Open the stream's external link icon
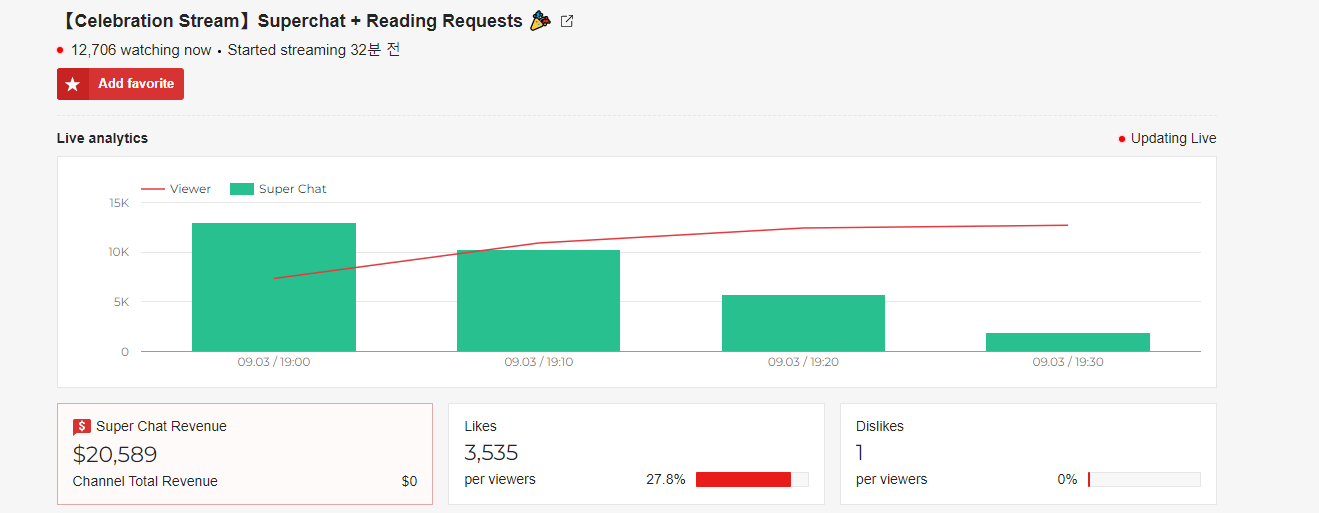The width and height of the screenshot is (1319, 513). 567,21
